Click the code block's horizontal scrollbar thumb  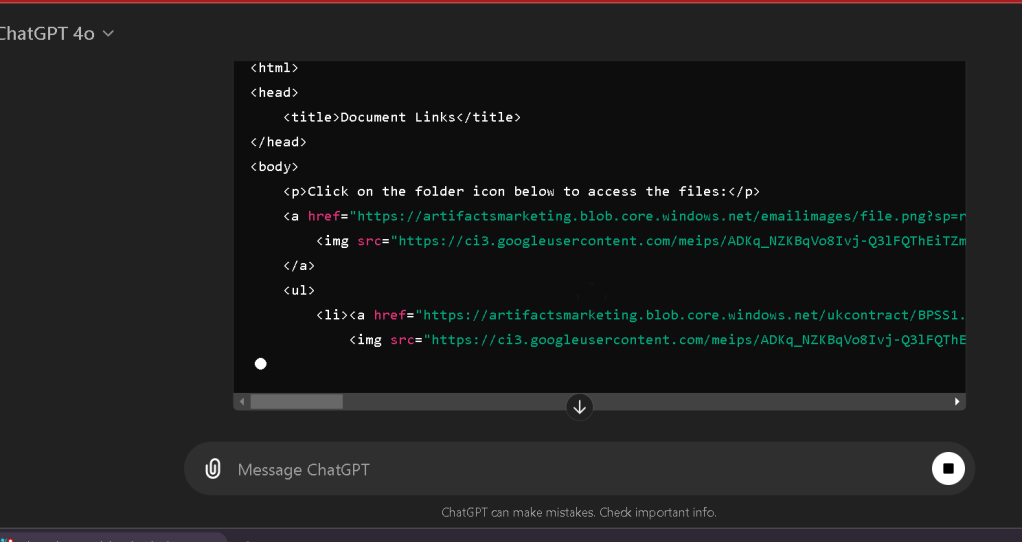coord(297,401)
